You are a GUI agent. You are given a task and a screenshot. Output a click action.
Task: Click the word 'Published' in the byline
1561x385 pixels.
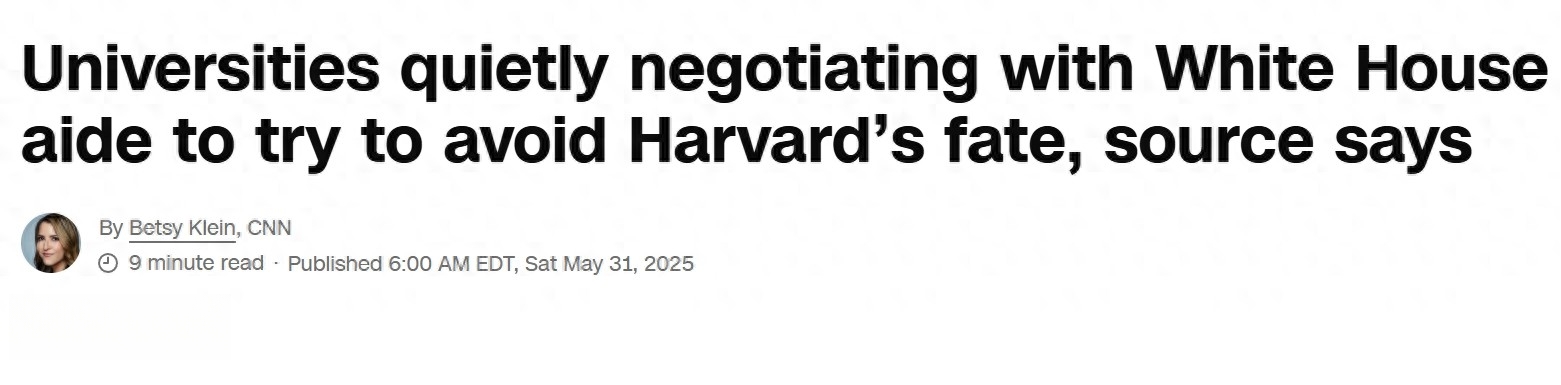coord(335,264)
